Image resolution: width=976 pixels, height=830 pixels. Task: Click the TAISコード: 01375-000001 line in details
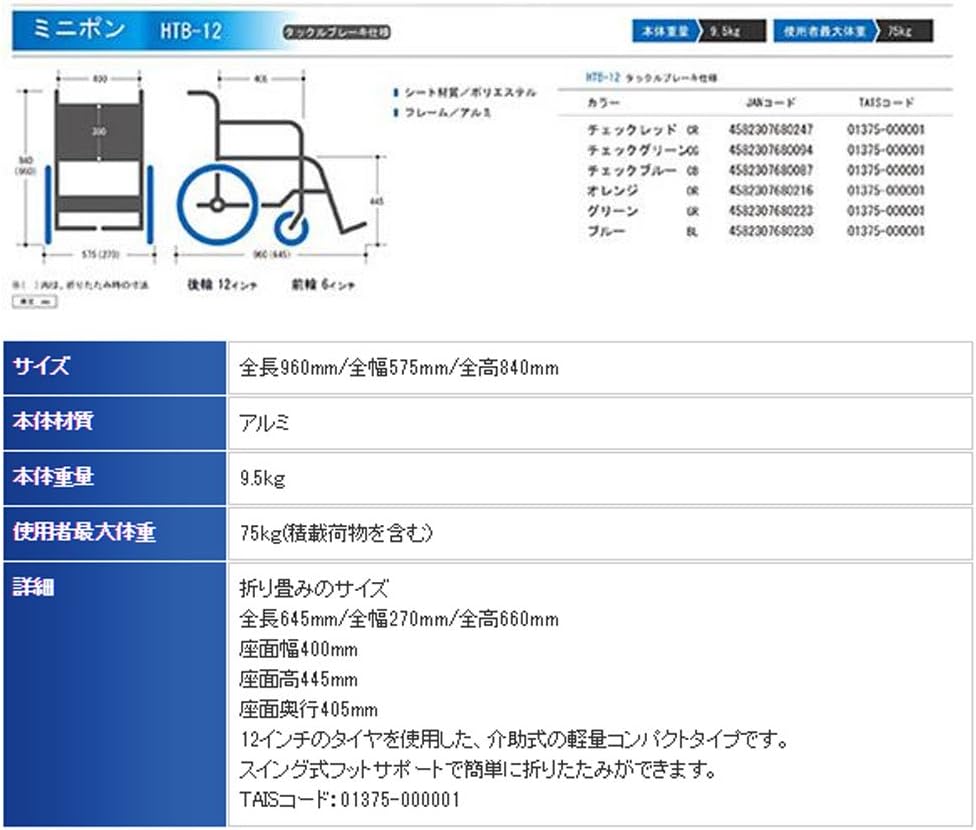coord(349,799)
